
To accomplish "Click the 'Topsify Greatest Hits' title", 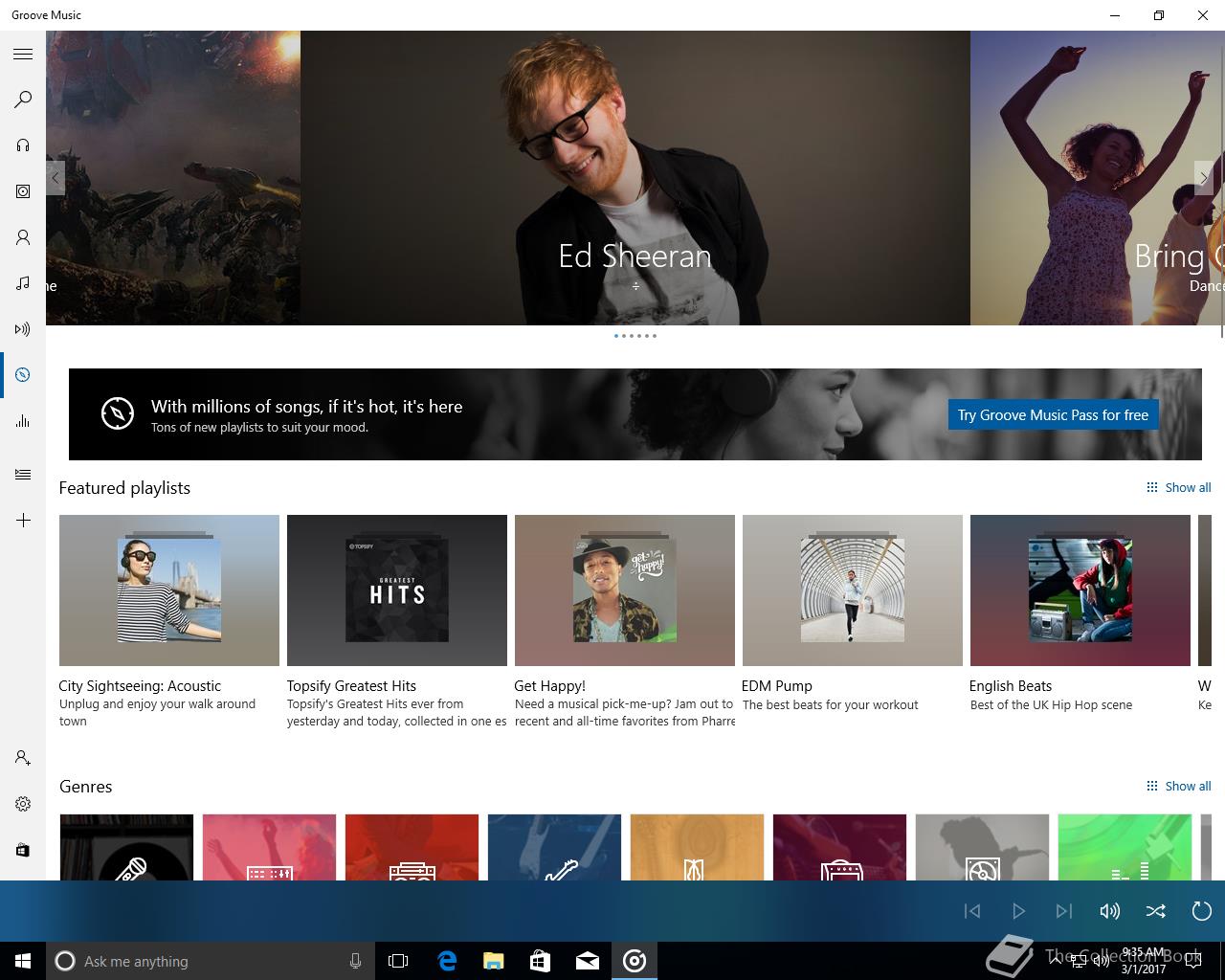I will [x=351, y=685].
